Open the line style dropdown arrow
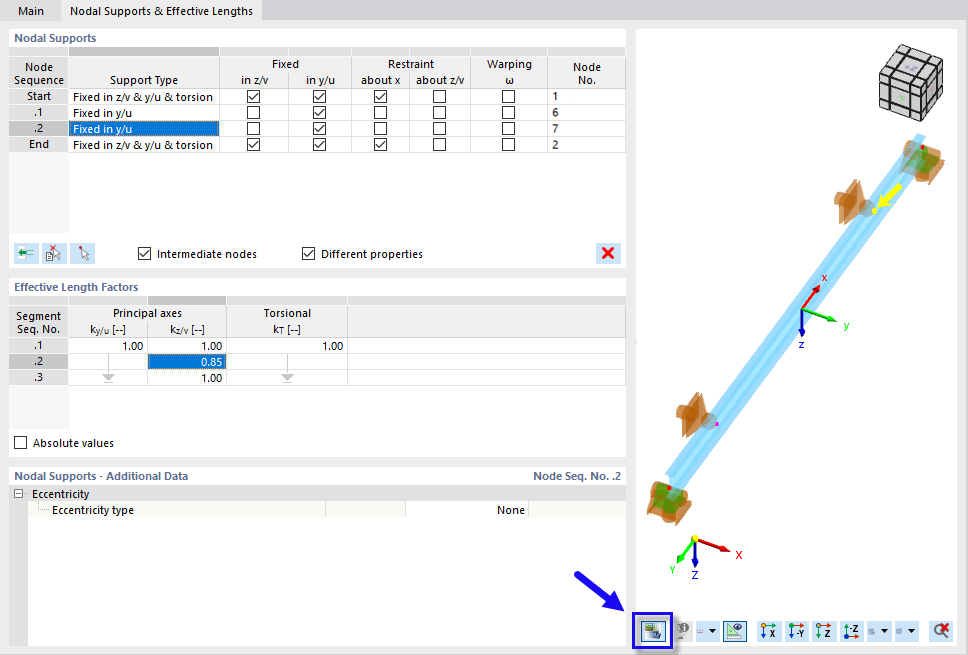 coord(713,631)
